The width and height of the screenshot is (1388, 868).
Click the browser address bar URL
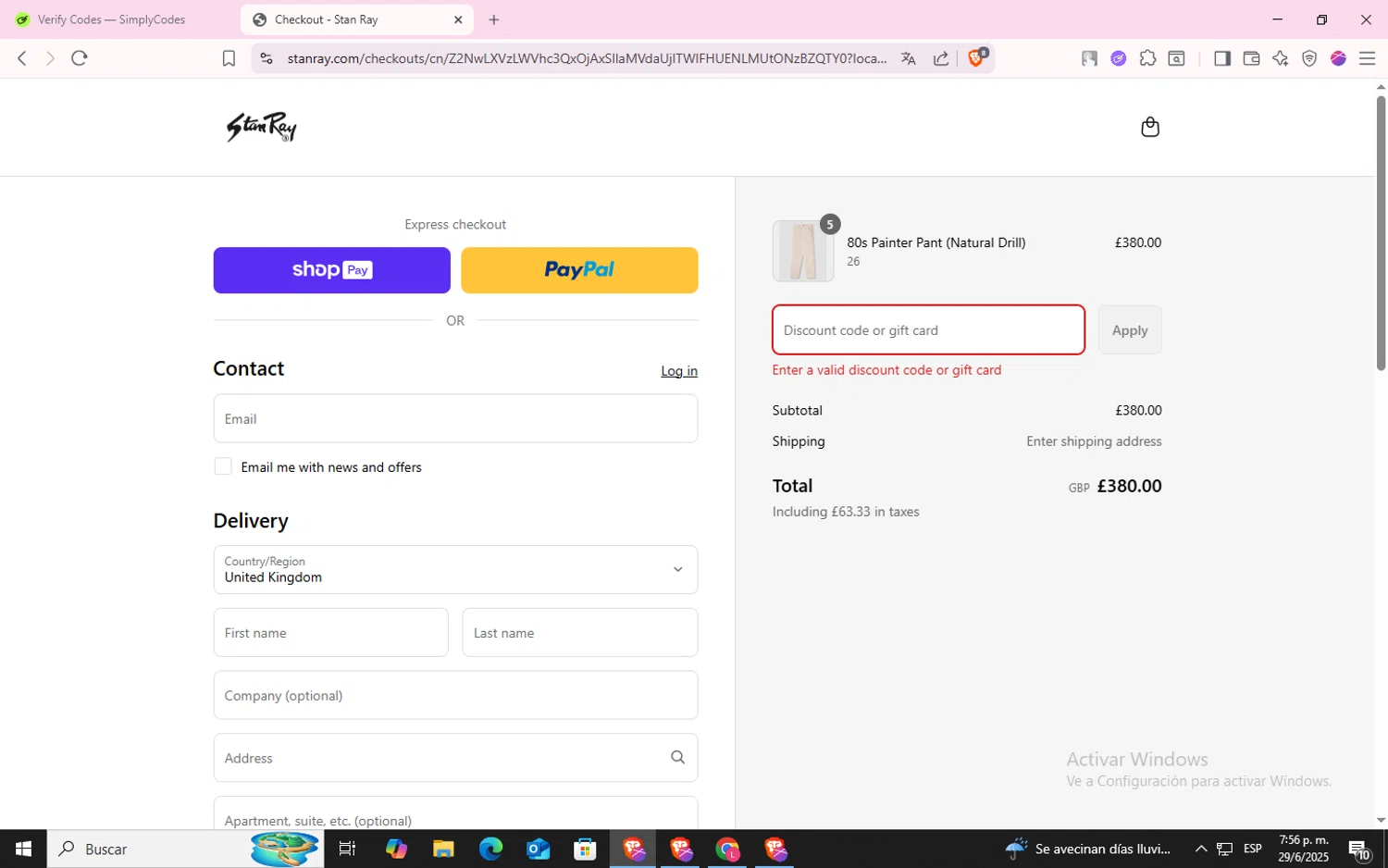click(587, 58)
